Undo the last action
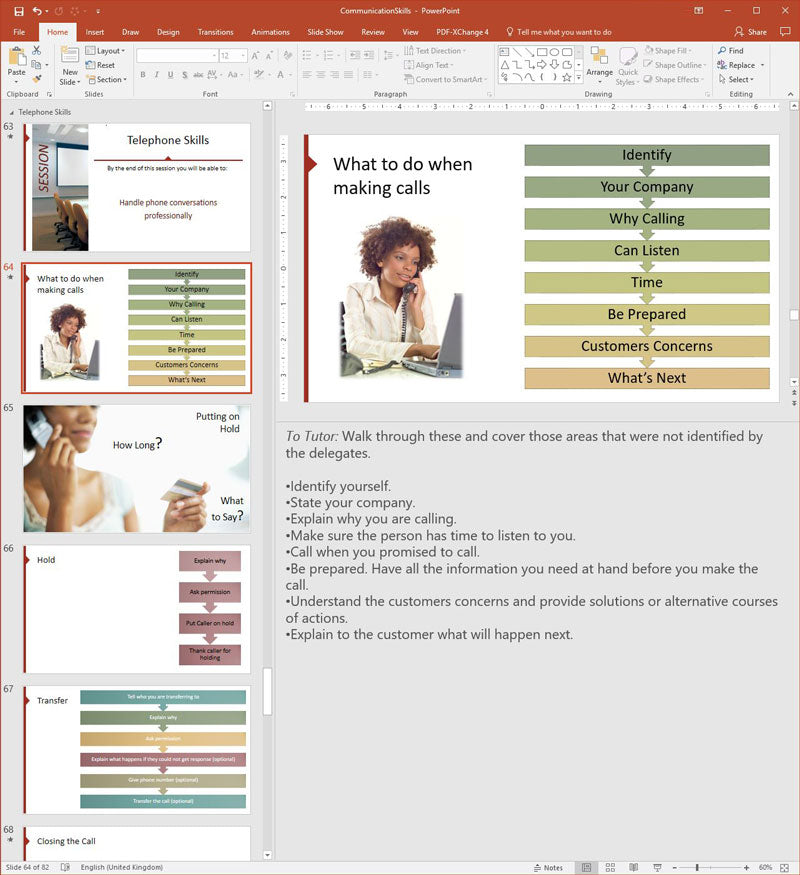 37,11
